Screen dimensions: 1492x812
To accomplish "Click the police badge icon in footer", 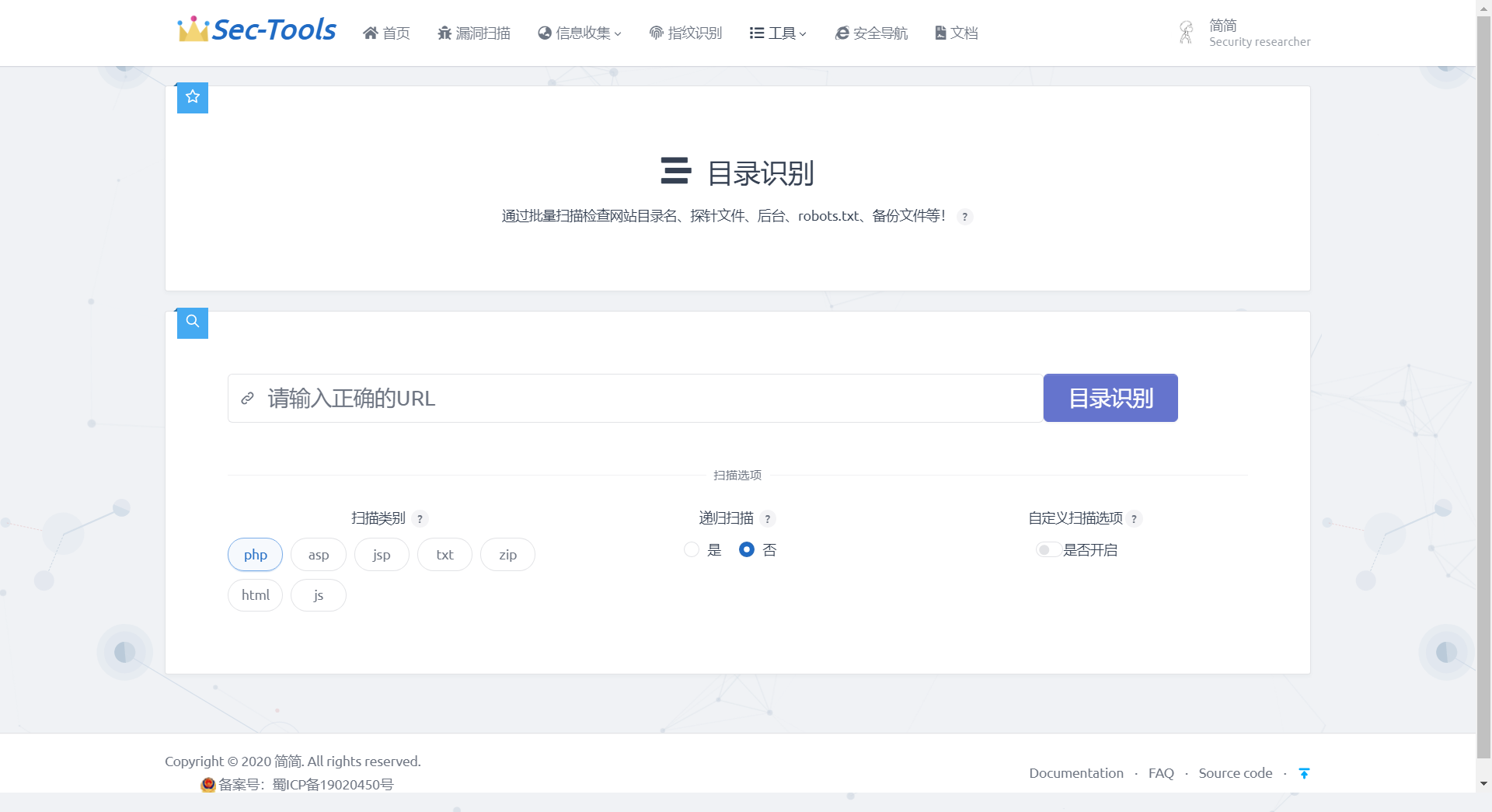I will 207,785.
